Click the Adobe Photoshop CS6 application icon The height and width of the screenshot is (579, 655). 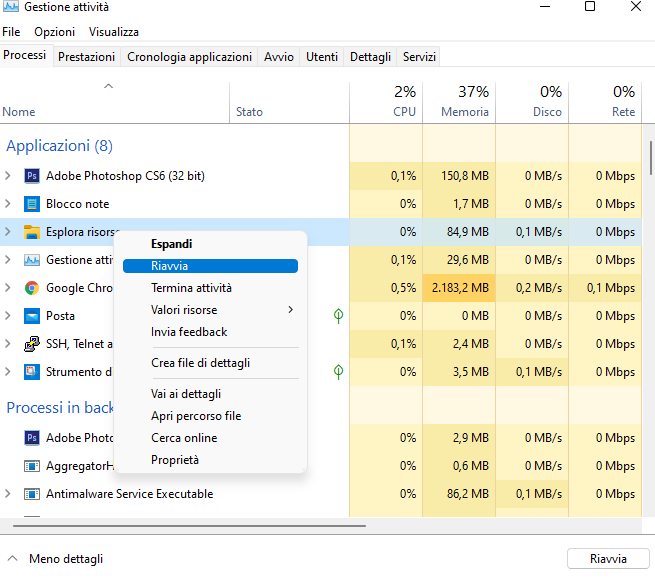(31, 176)
